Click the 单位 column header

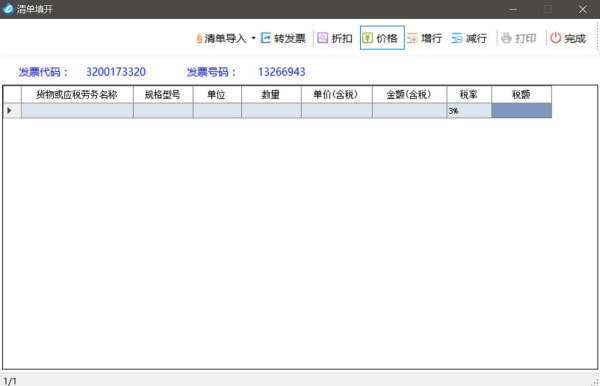coord(217,94)
